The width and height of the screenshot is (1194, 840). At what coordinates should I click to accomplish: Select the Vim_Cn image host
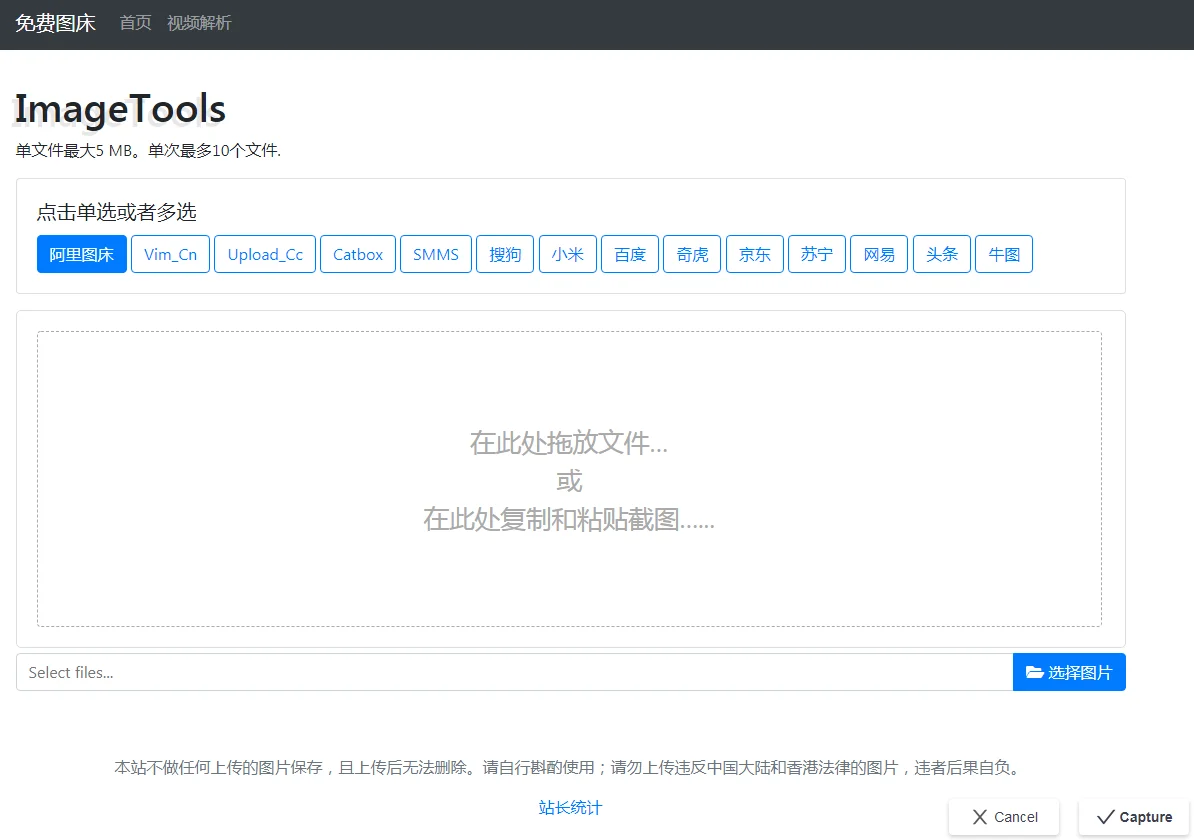tap(171, 254)
